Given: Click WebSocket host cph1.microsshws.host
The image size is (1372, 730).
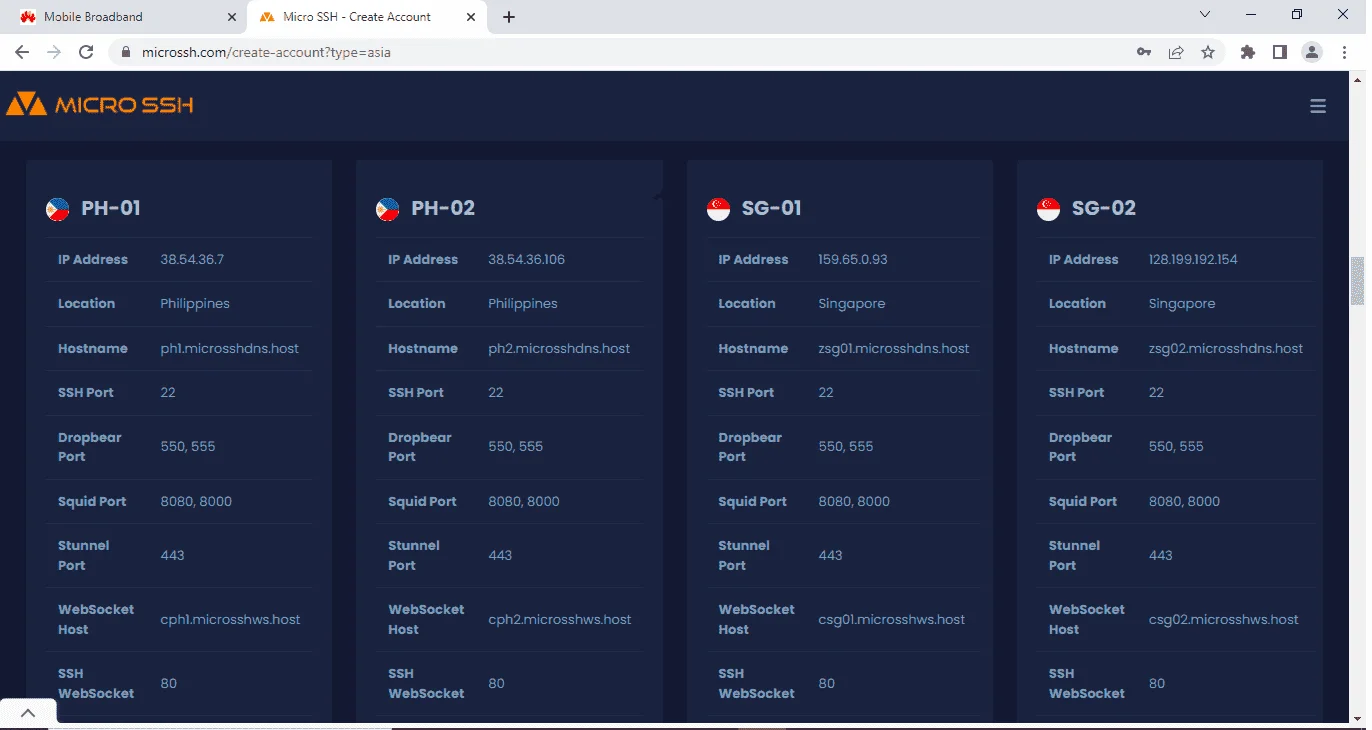Looking at the screenshot, I should (231, 620).
